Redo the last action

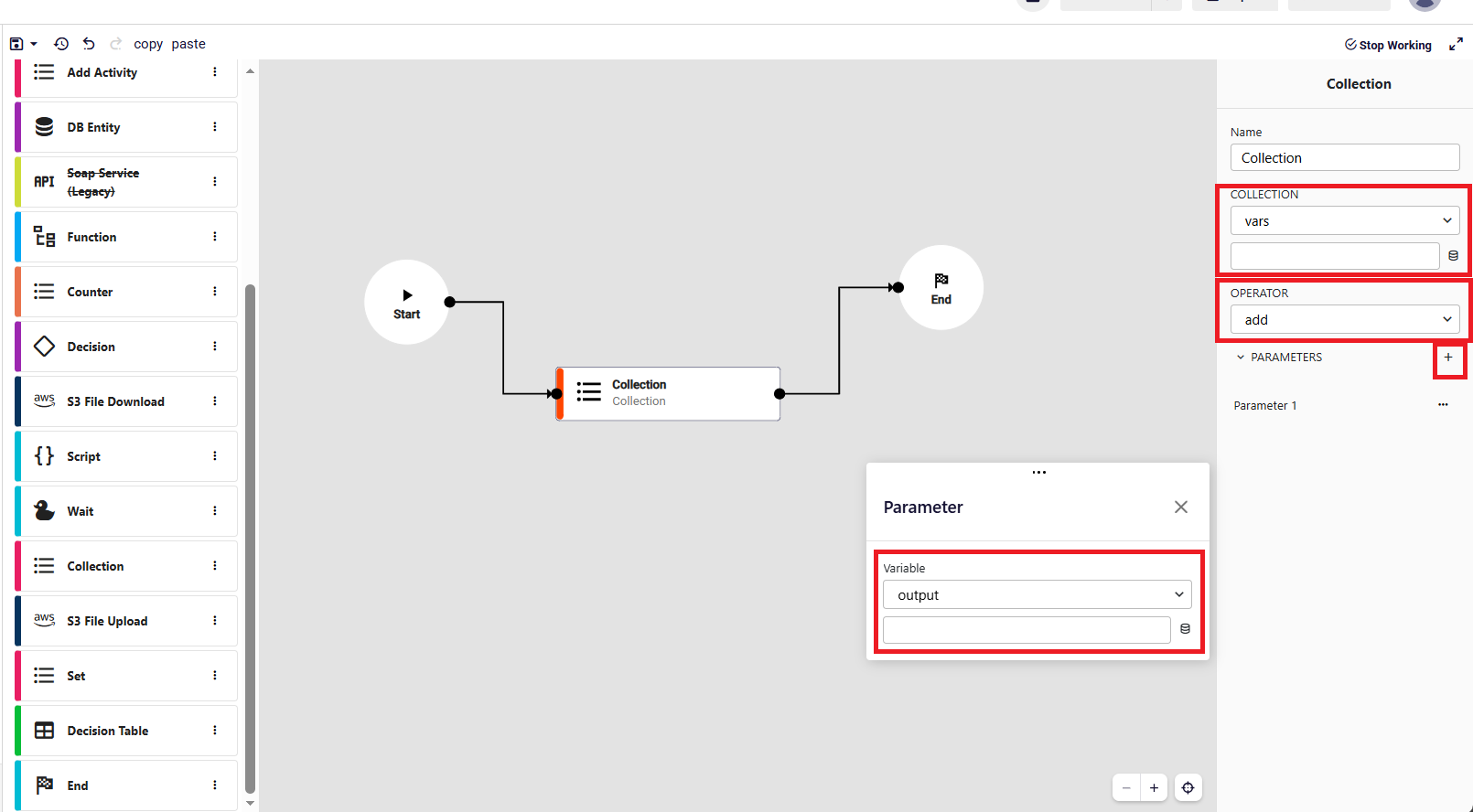116,44
